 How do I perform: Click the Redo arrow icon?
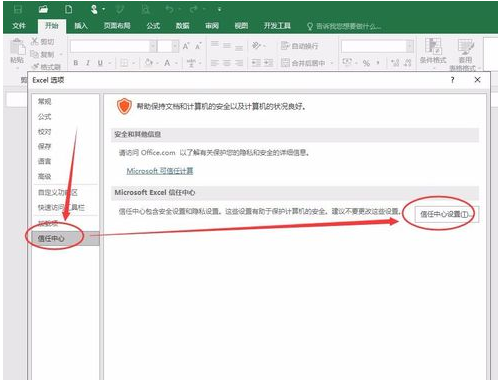click(193, 9)
